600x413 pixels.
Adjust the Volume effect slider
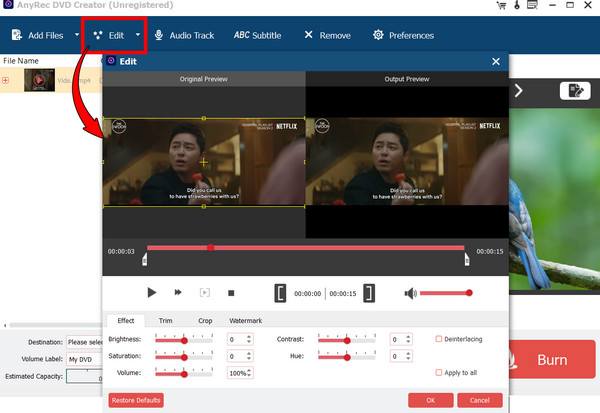(x=184, y=373)
